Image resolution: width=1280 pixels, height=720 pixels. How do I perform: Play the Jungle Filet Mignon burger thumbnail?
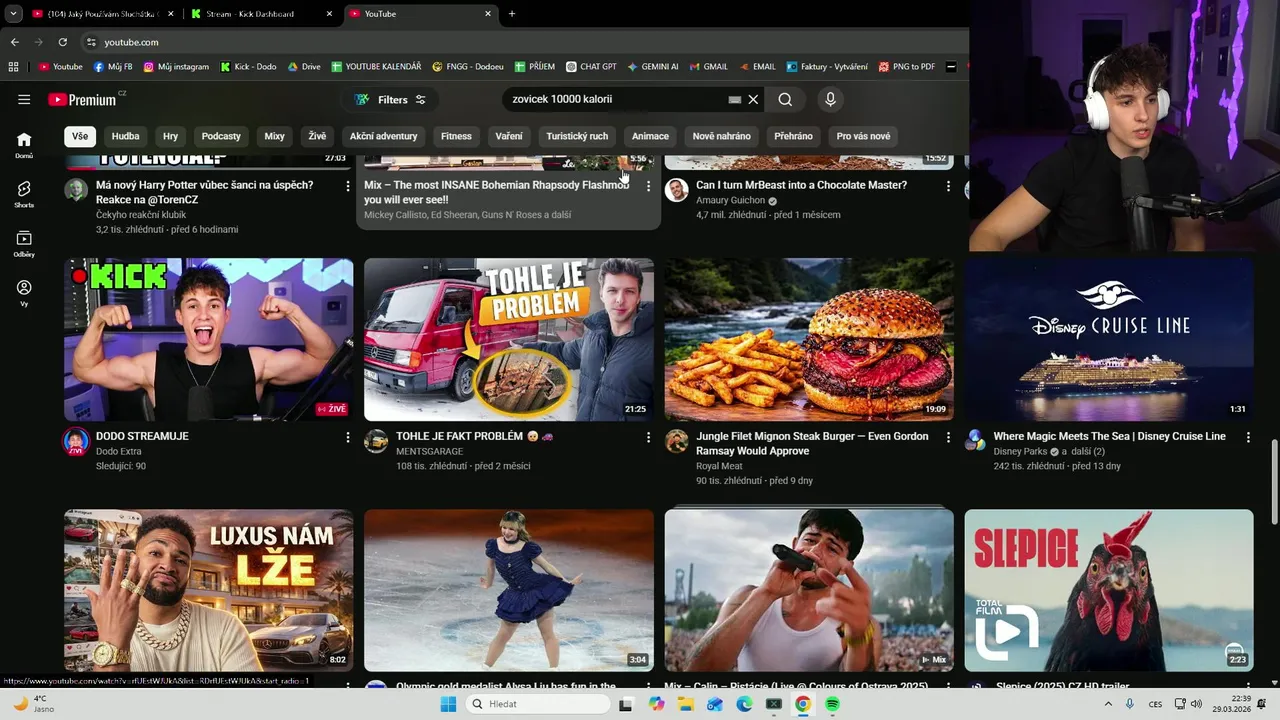809,340
